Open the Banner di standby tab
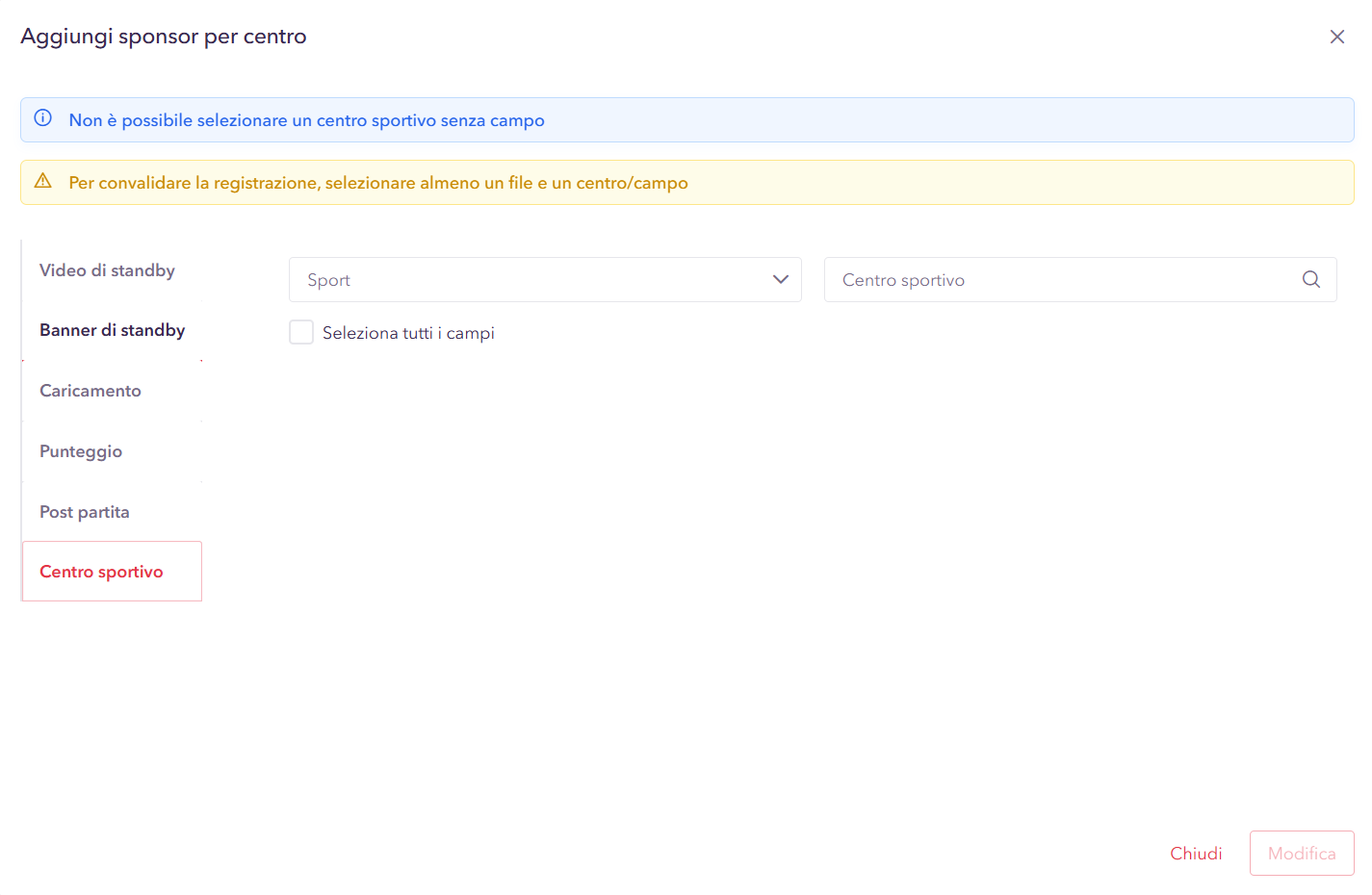 pyautogui.click(x=112, y=330)
